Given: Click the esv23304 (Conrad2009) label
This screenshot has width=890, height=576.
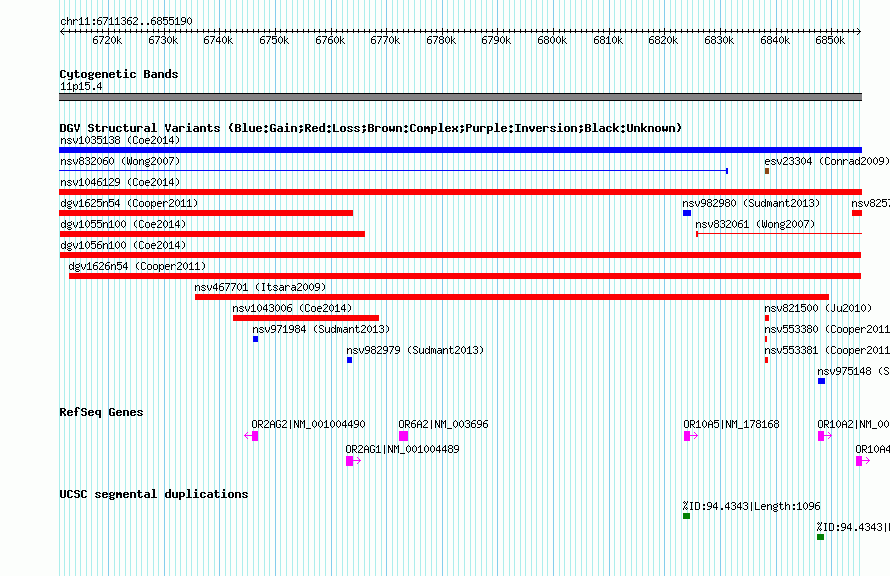Looking at the screenshot, I should [x=826, y=161].
